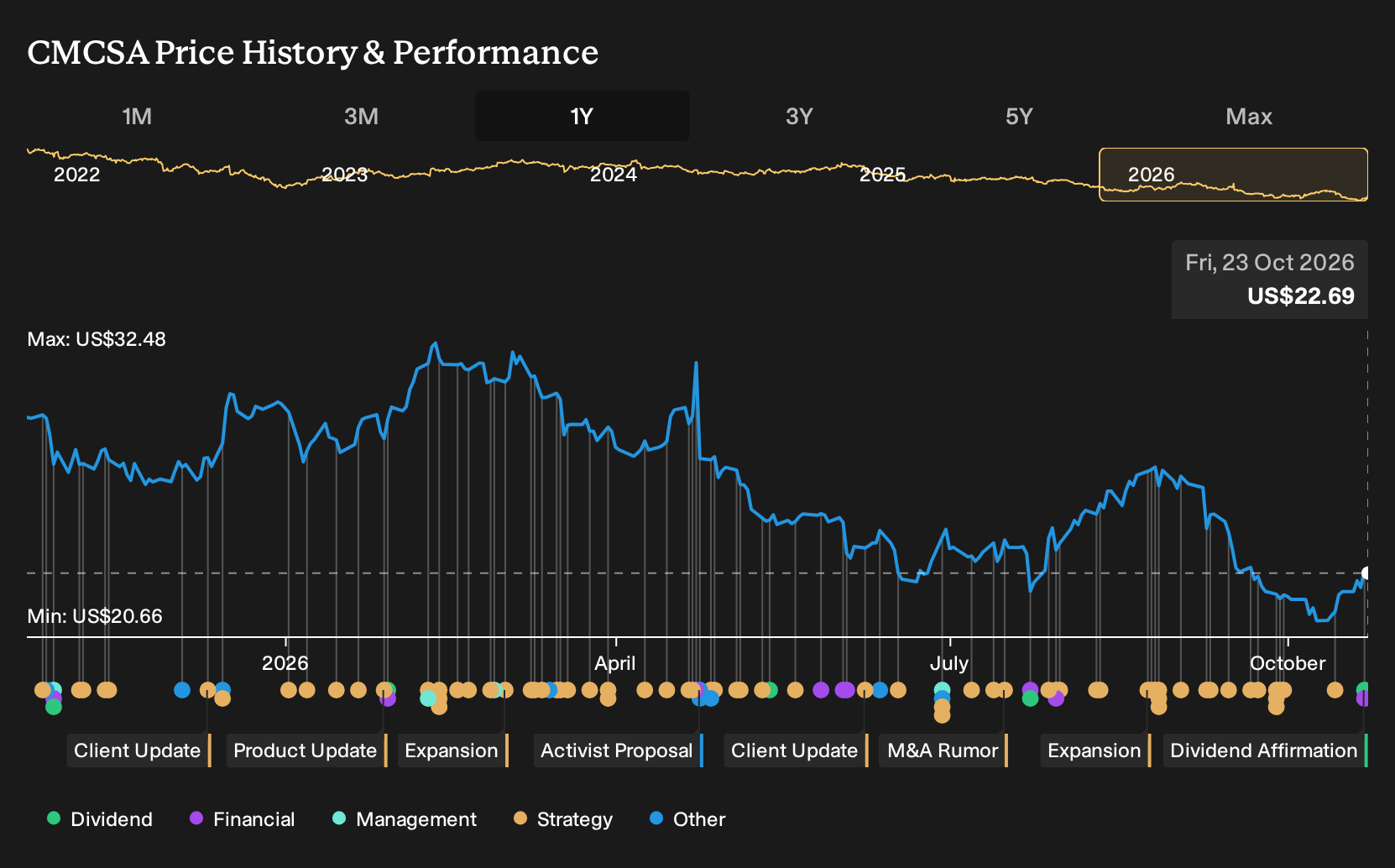Click the April axis label
Image resolution: width=1395 pixels, height=868 pixels.
615,663
